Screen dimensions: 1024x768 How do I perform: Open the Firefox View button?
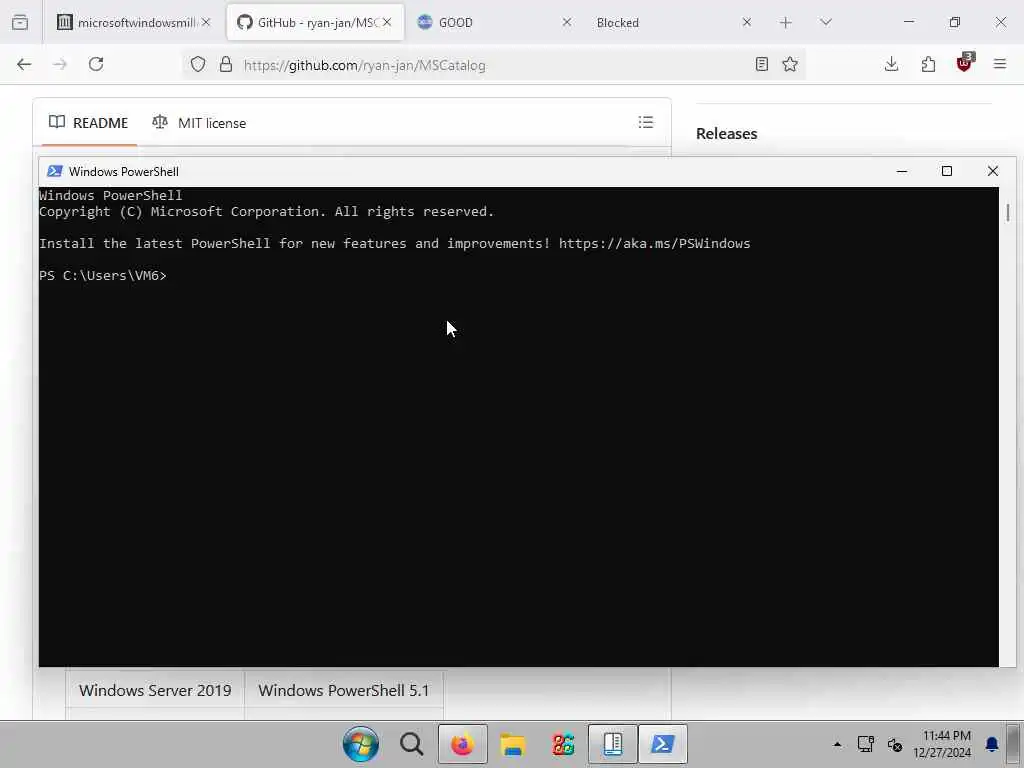click(20, 22)
